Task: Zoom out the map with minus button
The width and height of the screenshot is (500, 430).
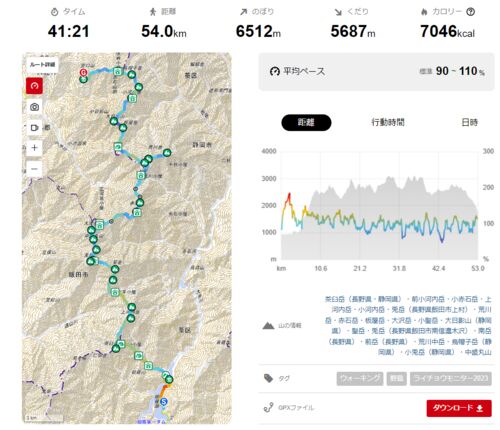Action: click(x=34, y=169)
